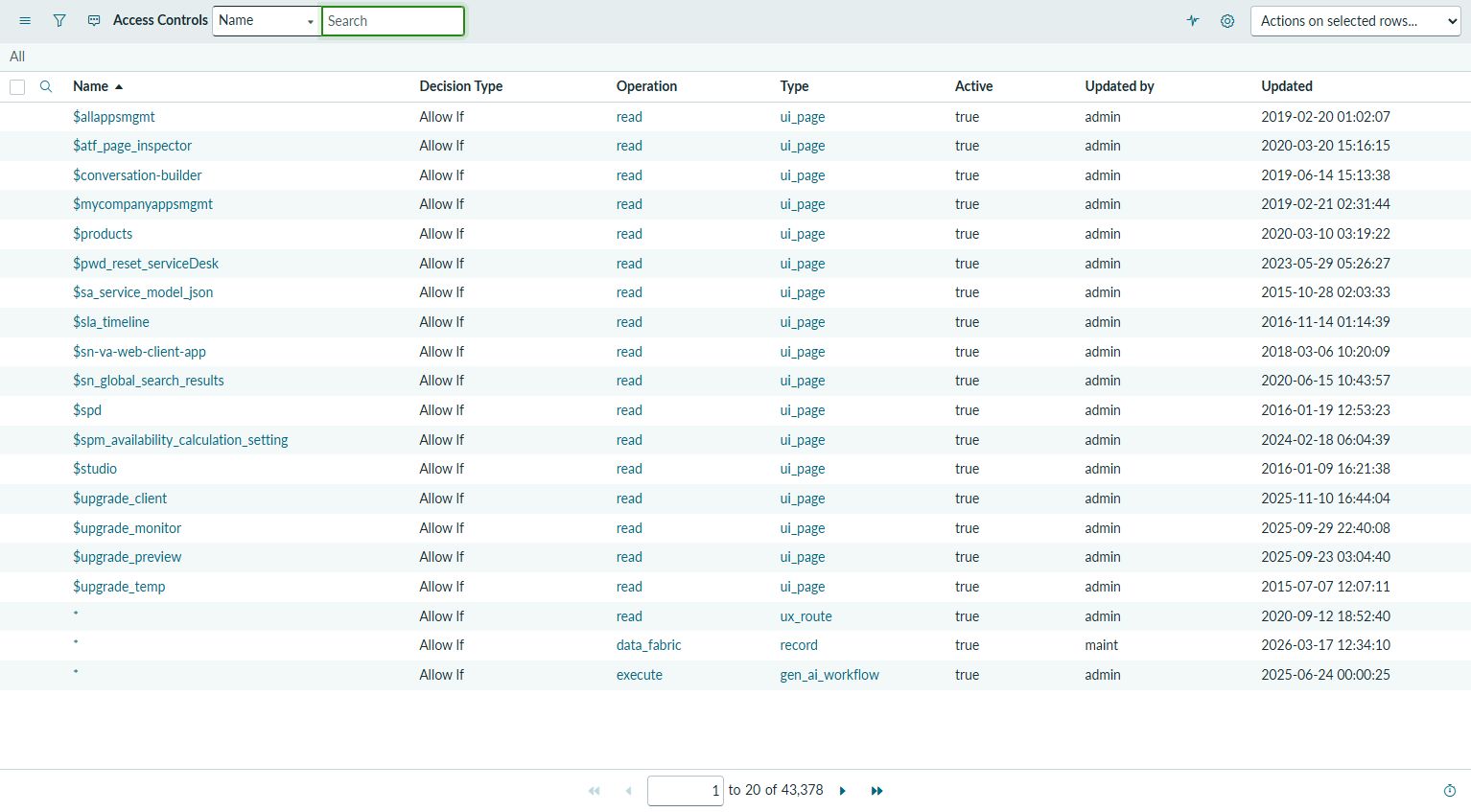The image size is (1471, 812).
Task: Open the $upgrade_temp record
Action: coord(119,587)
